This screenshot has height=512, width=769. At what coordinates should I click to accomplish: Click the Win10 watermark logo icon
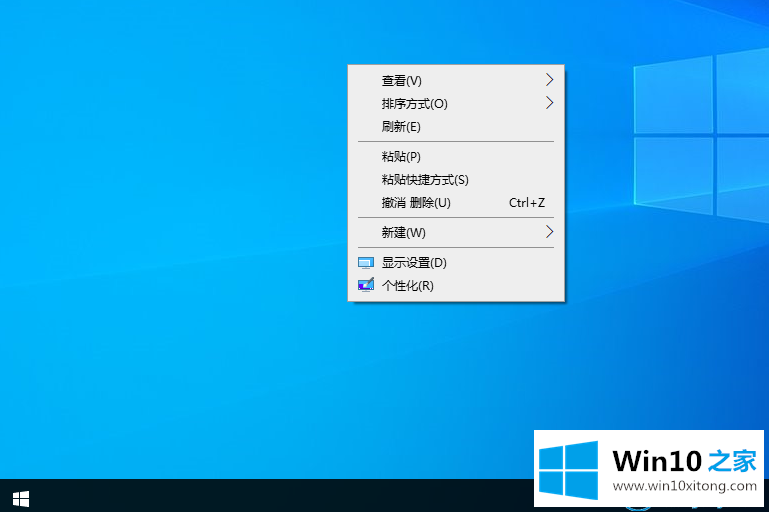point(568,467)
